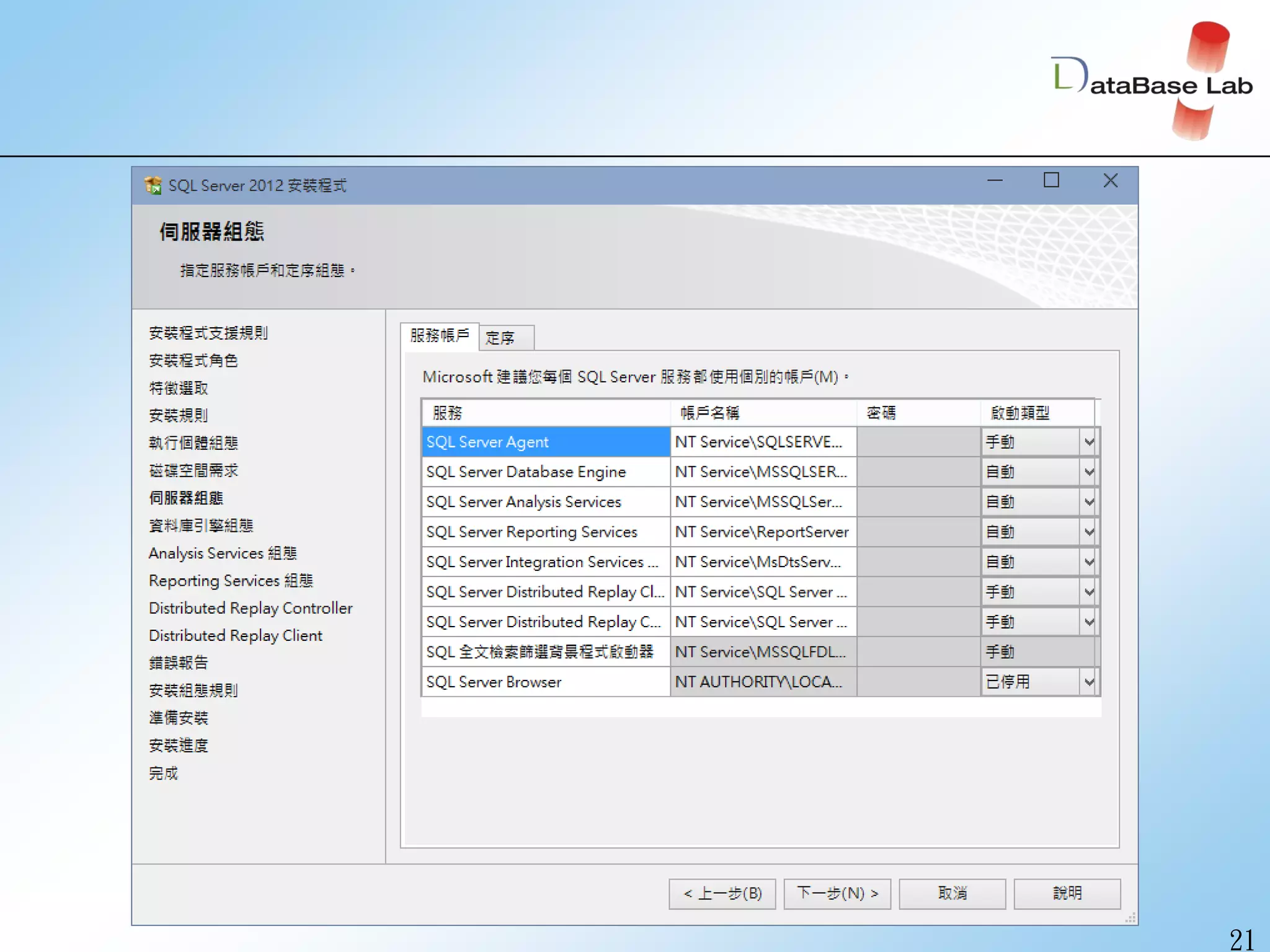Open startup type dropdown for SQL Server Agent

click(1089, 443)
